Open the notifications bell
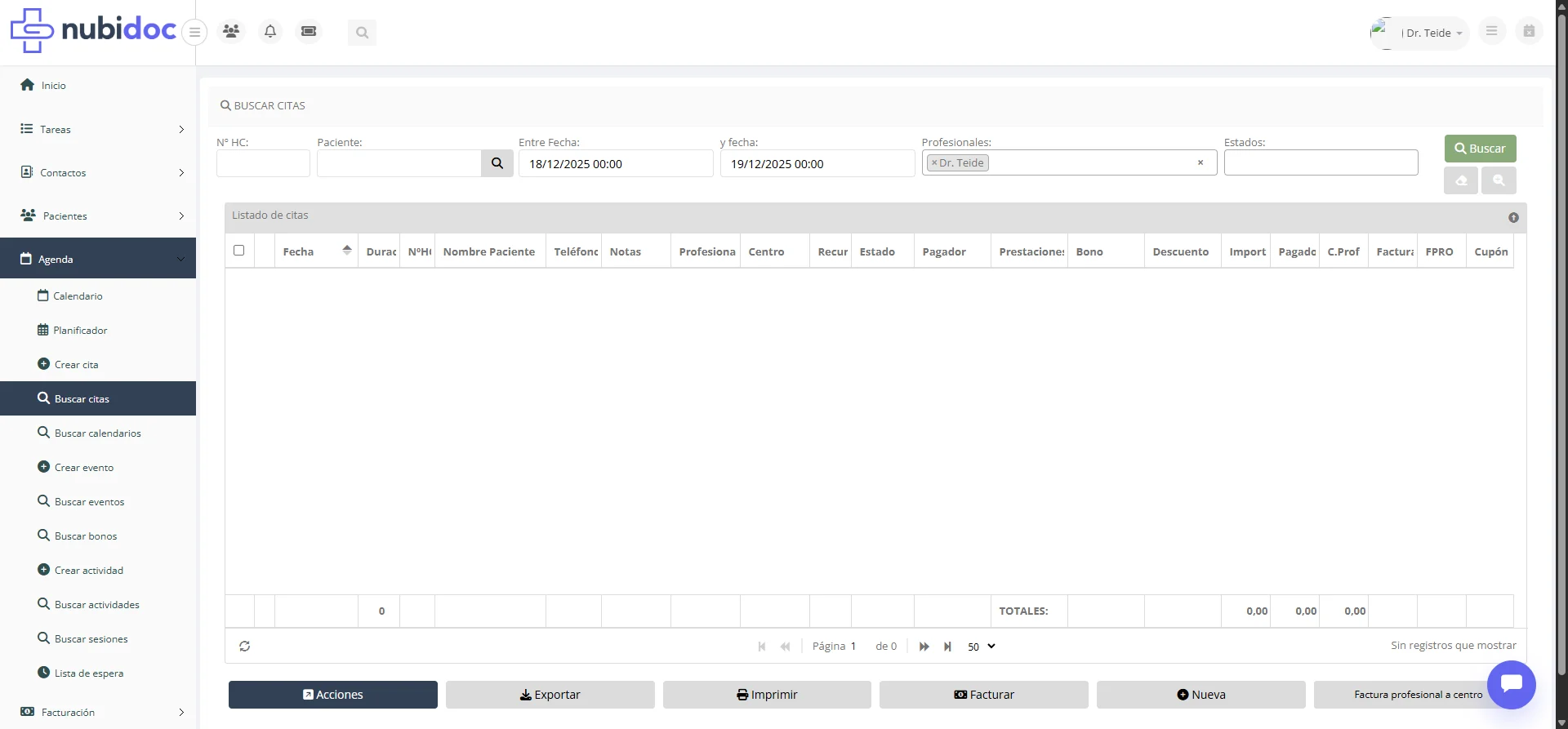Viewport: 1568px width, 729px height. [x=270, y=31]
